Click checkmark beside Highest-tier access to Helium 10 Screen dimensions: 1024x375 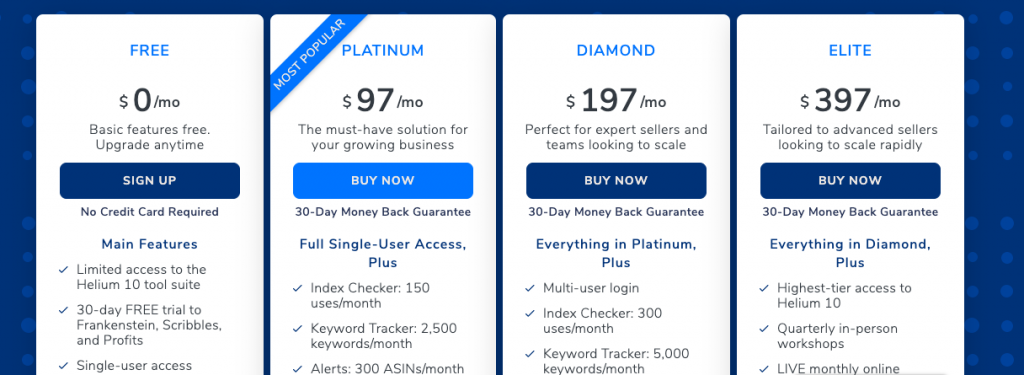click(x=764, y=287)
